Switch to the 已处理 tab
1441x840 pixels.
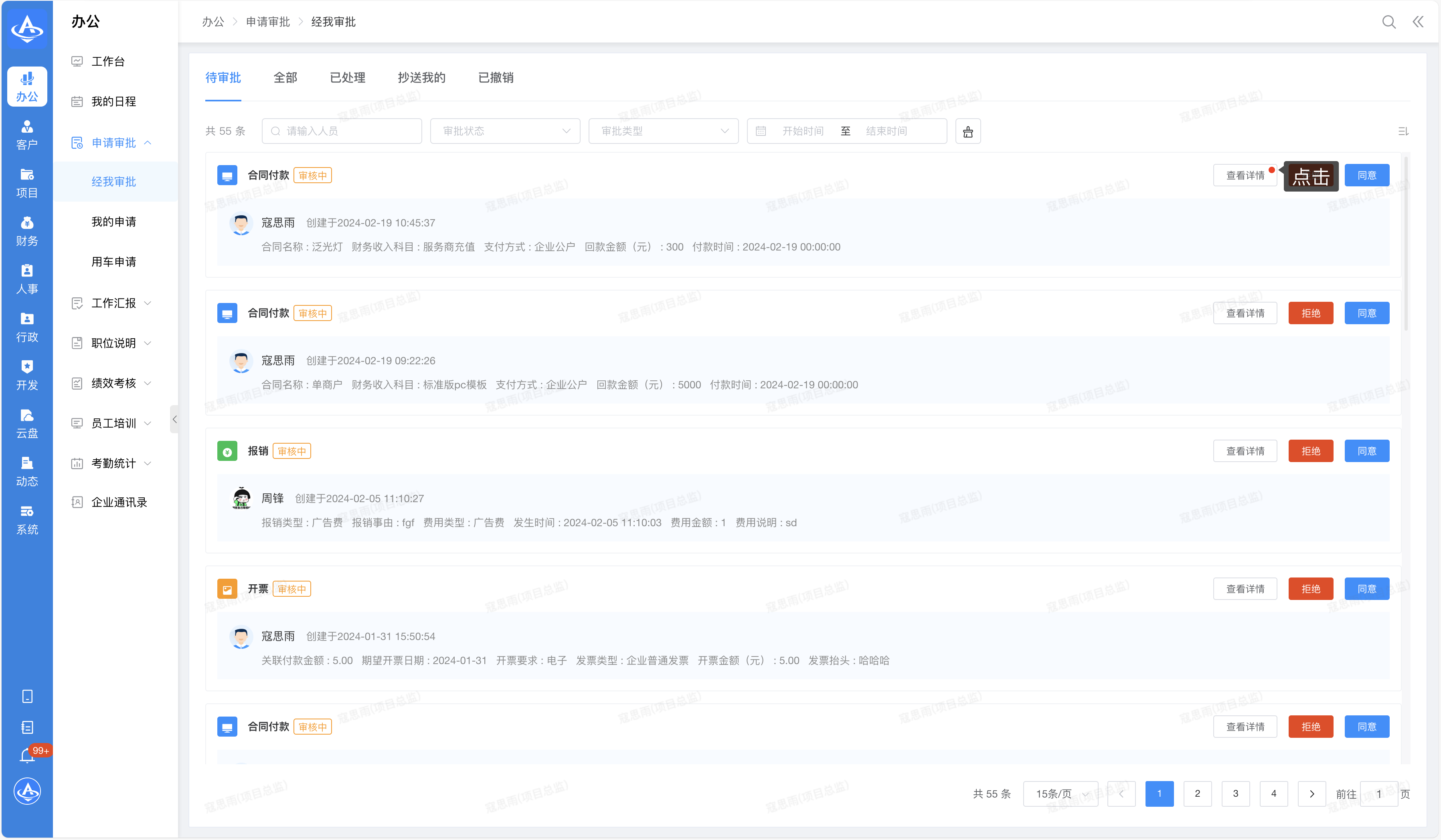click(348, 78)
